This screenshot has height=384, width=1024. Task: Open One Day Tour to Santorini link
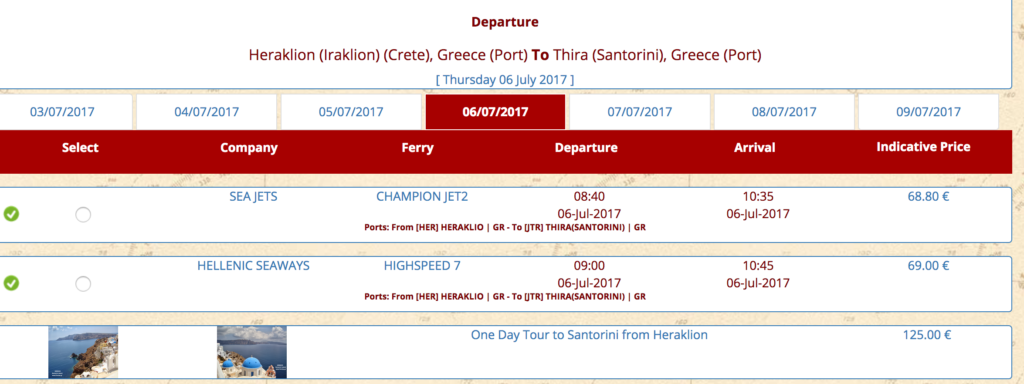(x=589, y=335)
